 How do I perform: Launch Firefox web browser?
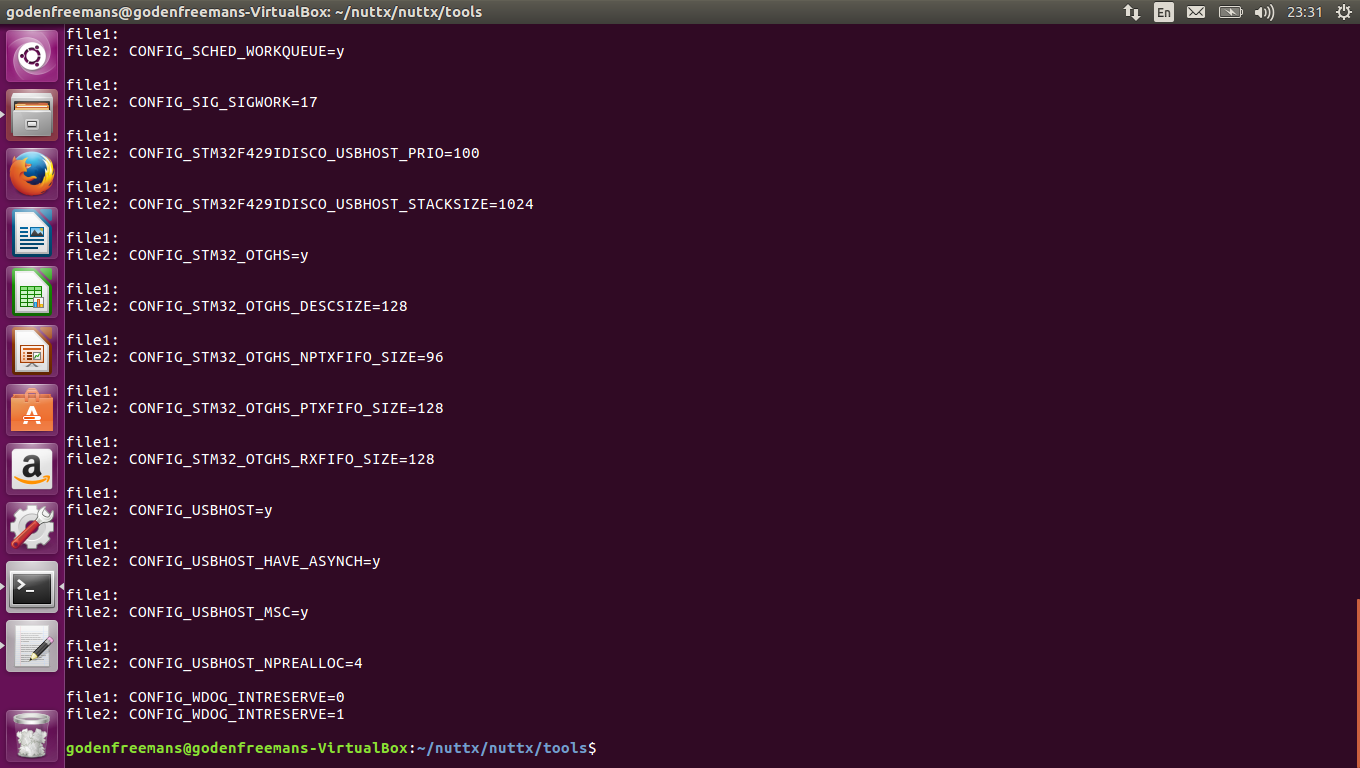32,174
